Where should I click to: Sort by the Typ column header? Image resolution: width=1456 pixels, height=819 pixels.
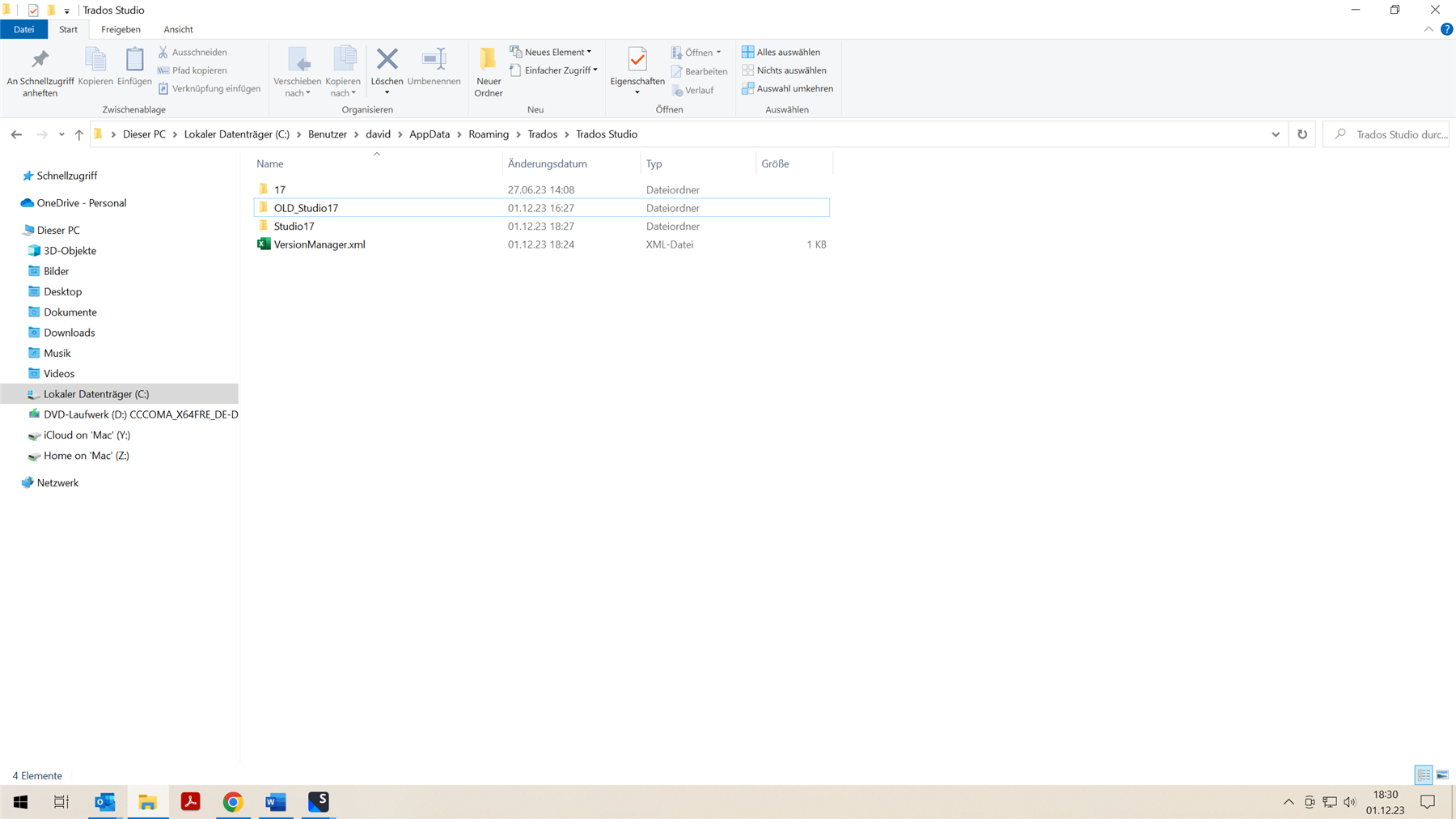pyautogui.click(x=699, y=163)
